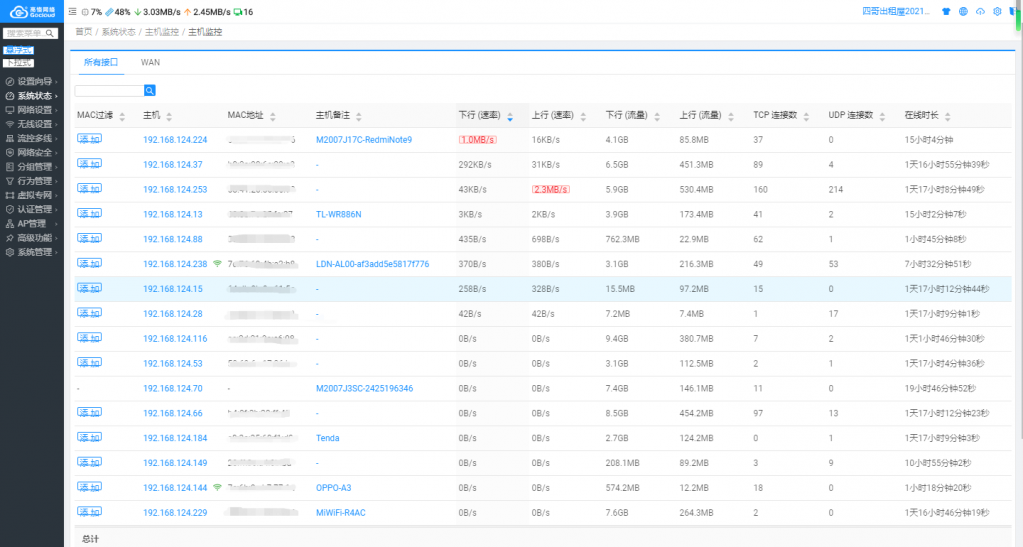The width and height of the screenshot is (1023, 547).
Task: Collapse the sidebar with the menu-fold icon
Action: 72,12
